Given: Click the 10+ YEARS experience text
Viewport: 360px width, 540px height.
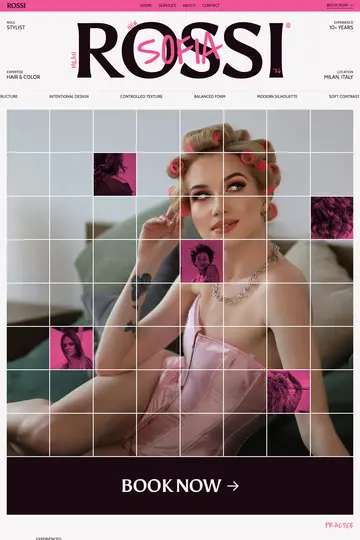Looking at the screenshot, I should tap(341, 28).
